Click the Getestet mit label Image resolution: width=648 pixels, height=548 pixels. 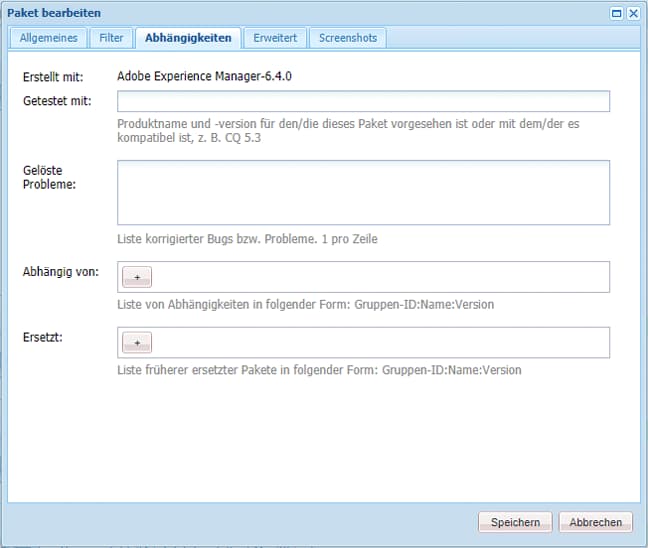[57, 101]
